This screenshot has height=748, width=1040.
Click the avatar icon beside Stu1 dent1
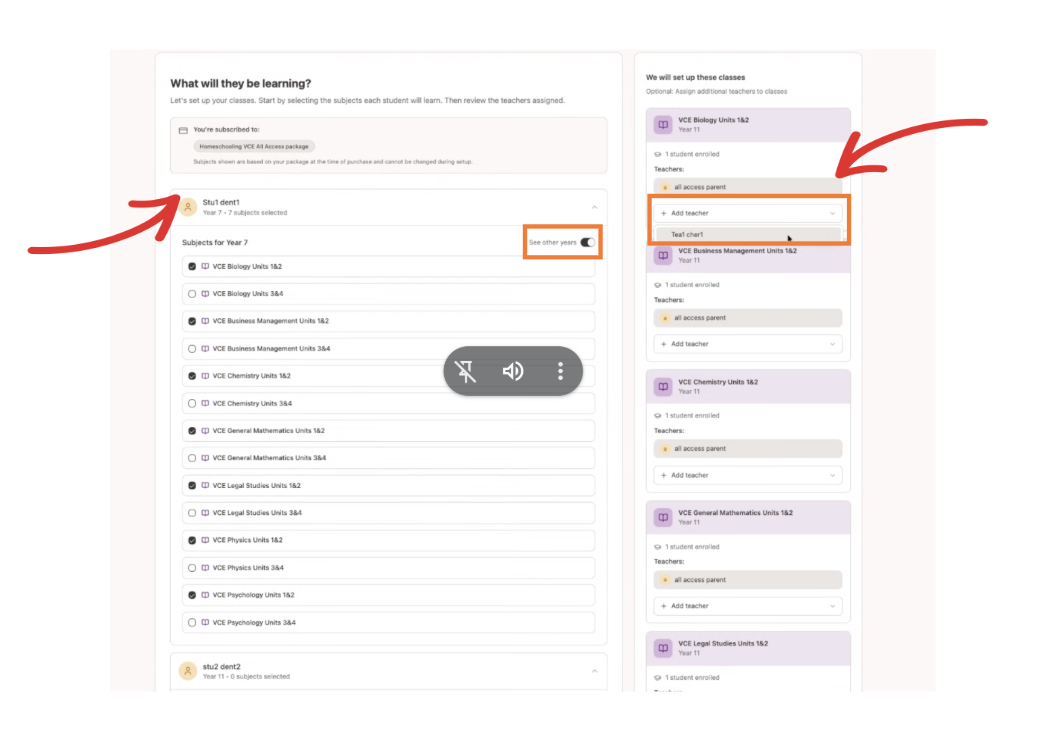click(x=188, y=207)
